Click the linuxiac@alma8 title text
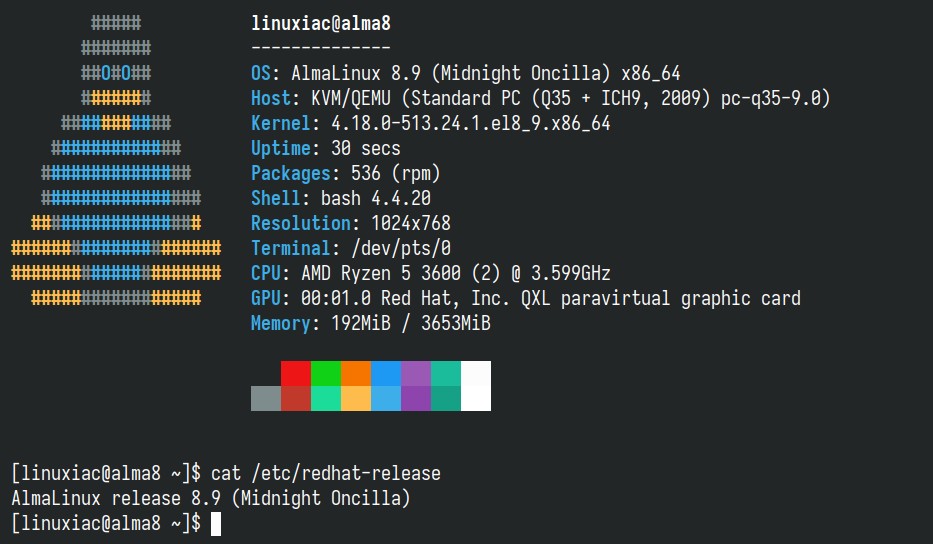933x544 pixels. tap(321, 23)
